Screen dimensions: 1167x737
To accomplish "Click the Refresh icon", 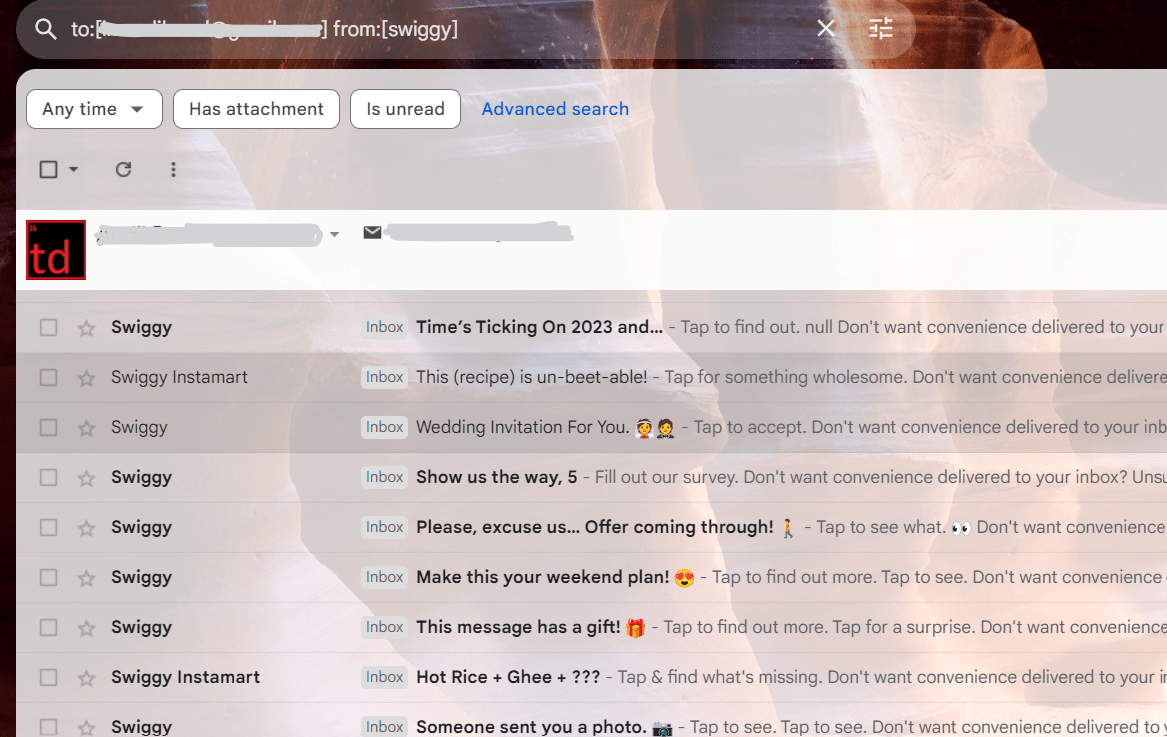I will (x=124, y=170).
